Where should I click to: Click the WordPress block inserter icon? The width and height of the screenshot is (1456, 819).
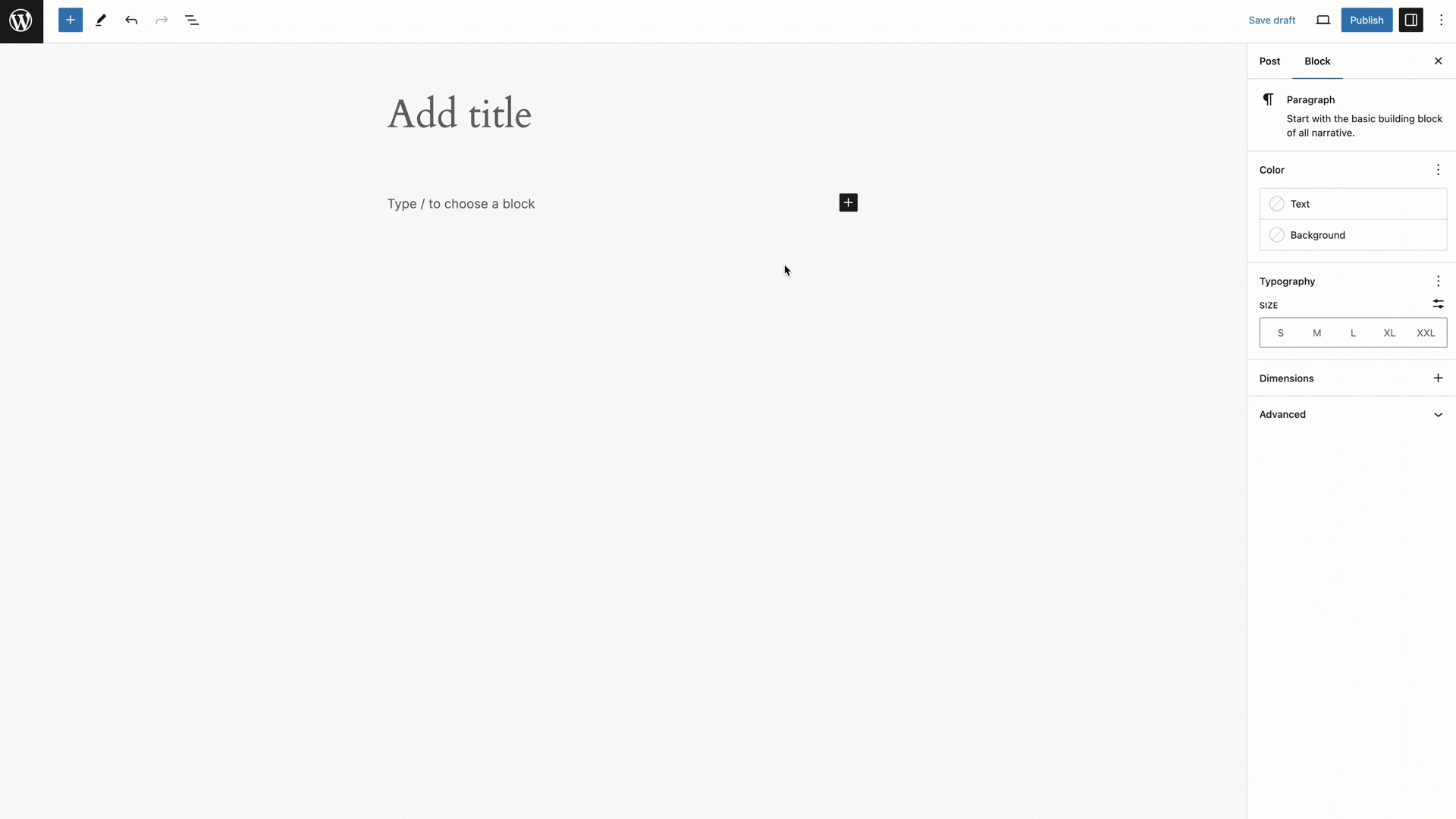point(70,20)
